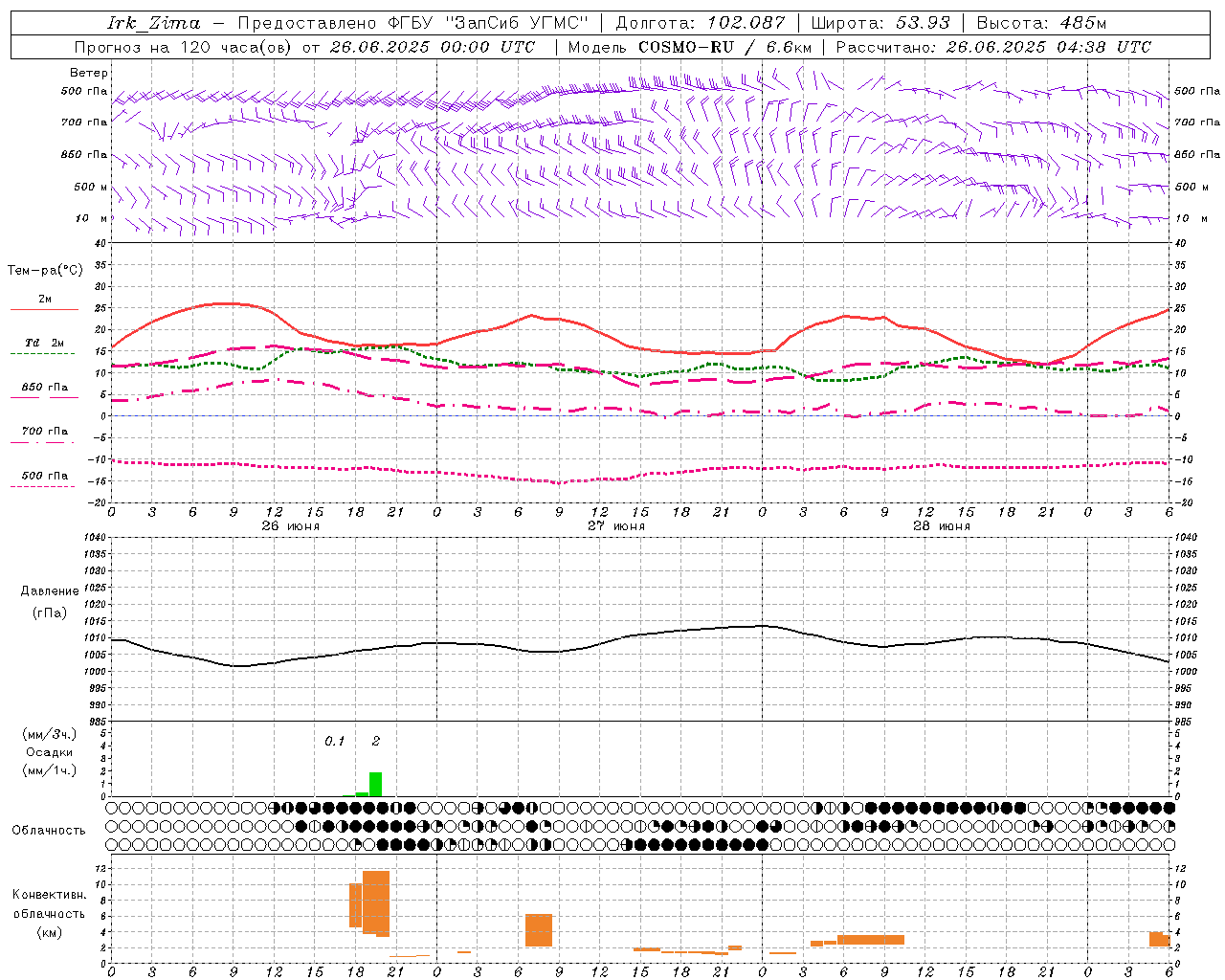Click the 0.1 precipitation amount value
Image resolution: width=1225 pixels, height=980 pixels.
334,741
